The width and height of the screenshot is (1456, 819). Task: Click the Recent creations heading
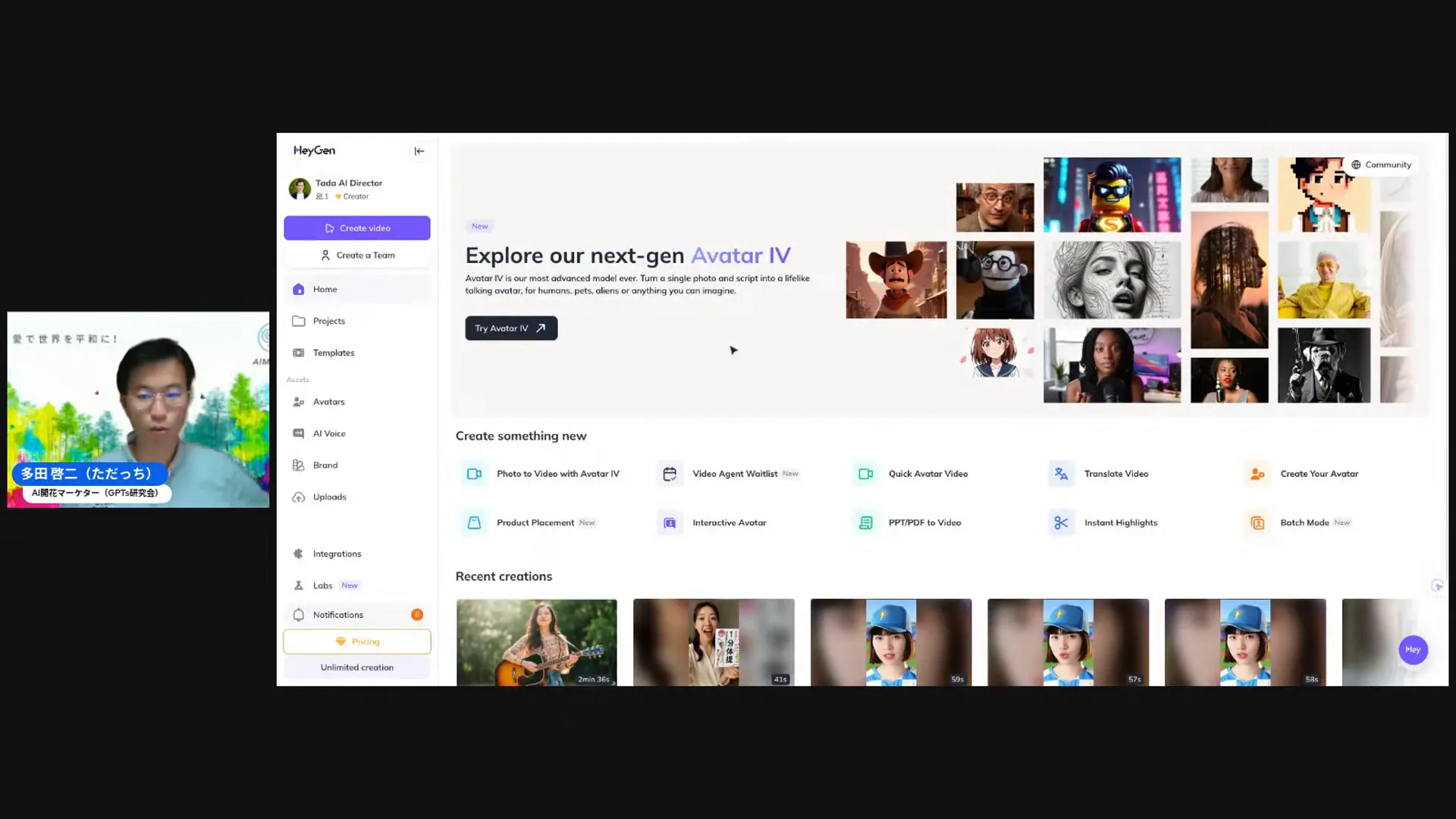504,576
